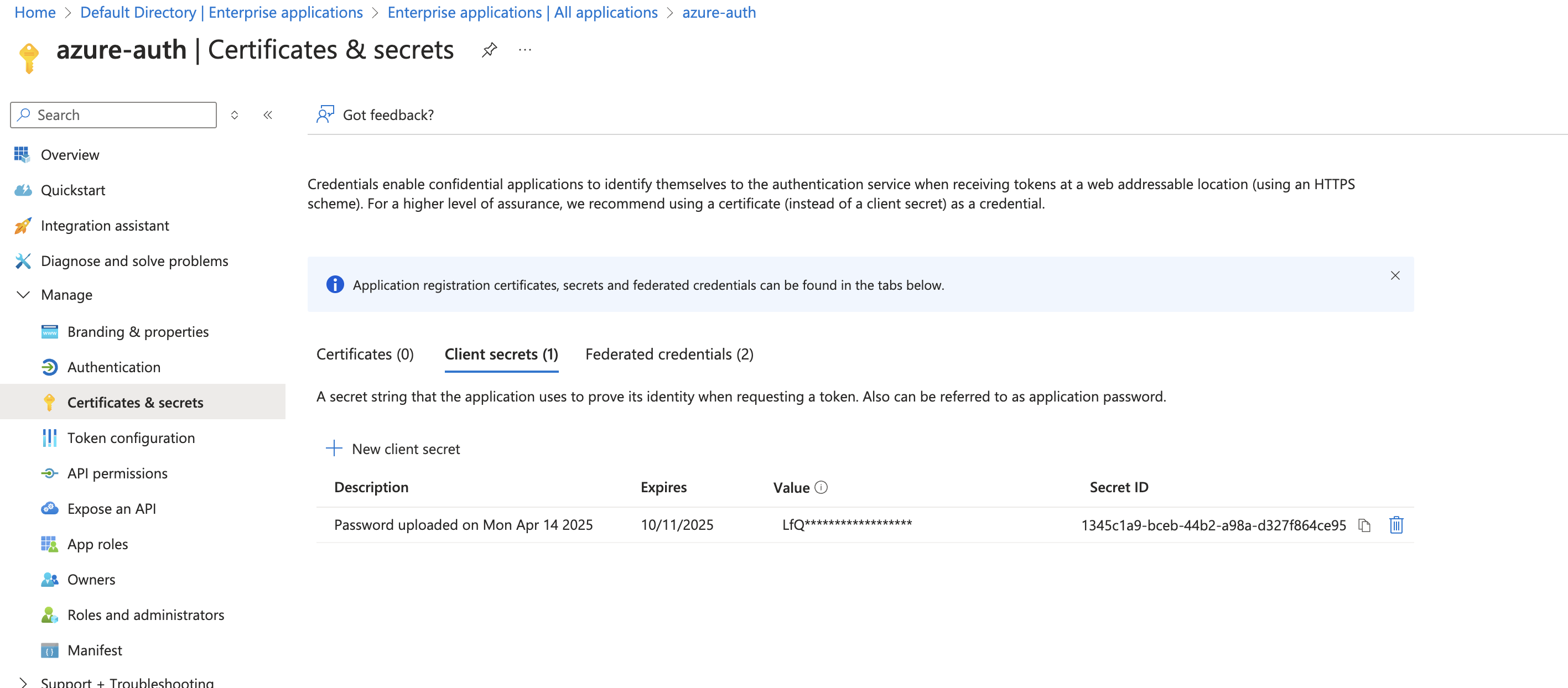Pin the azure-auth blade with pin icon
The height and width of the screenshot is (688, 1568).
pos(489,50)
